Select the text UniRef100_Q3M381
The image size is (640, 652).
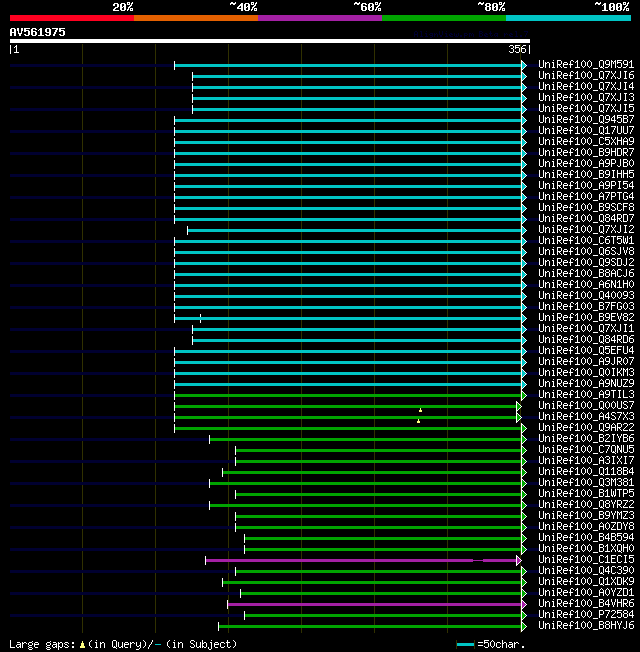pyautogui.click(x=586, y=483)
